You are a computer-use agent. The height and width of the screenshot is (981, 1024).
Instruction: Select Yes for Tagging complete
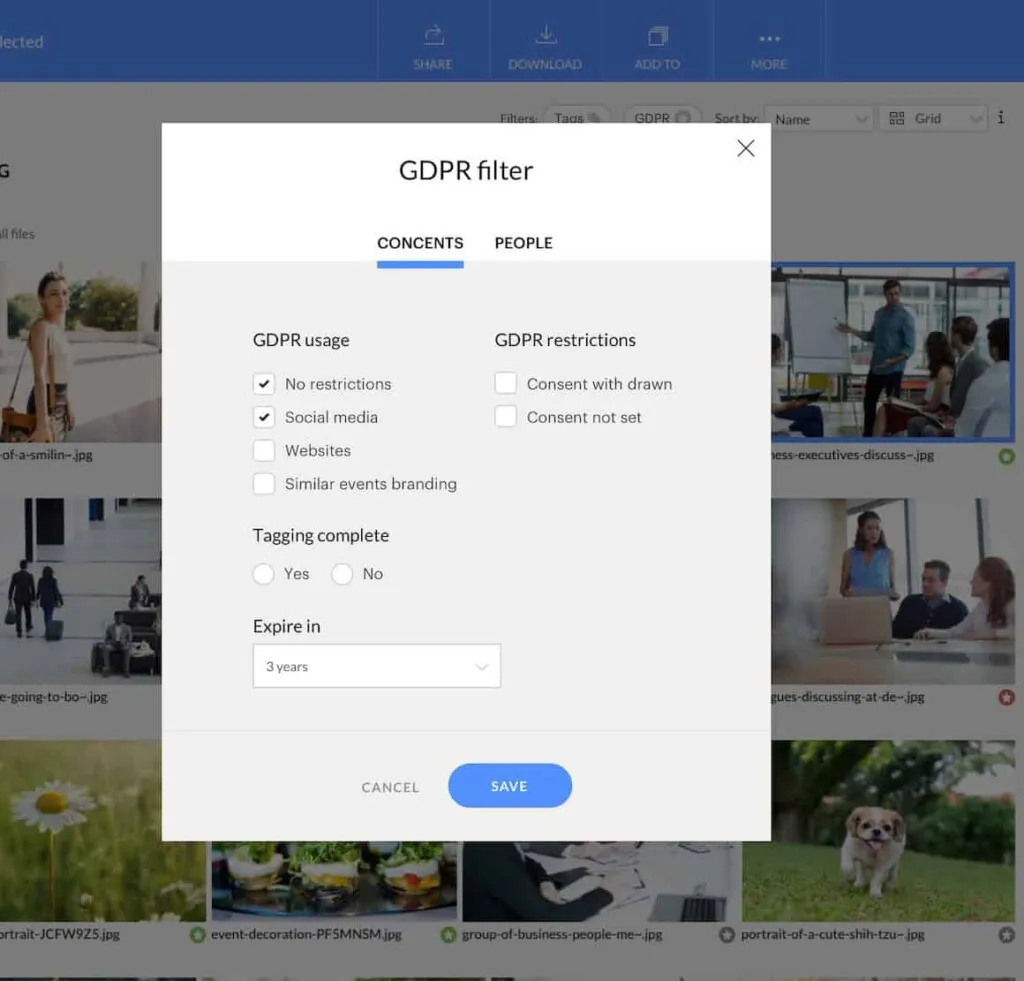(x=264, y=574)
